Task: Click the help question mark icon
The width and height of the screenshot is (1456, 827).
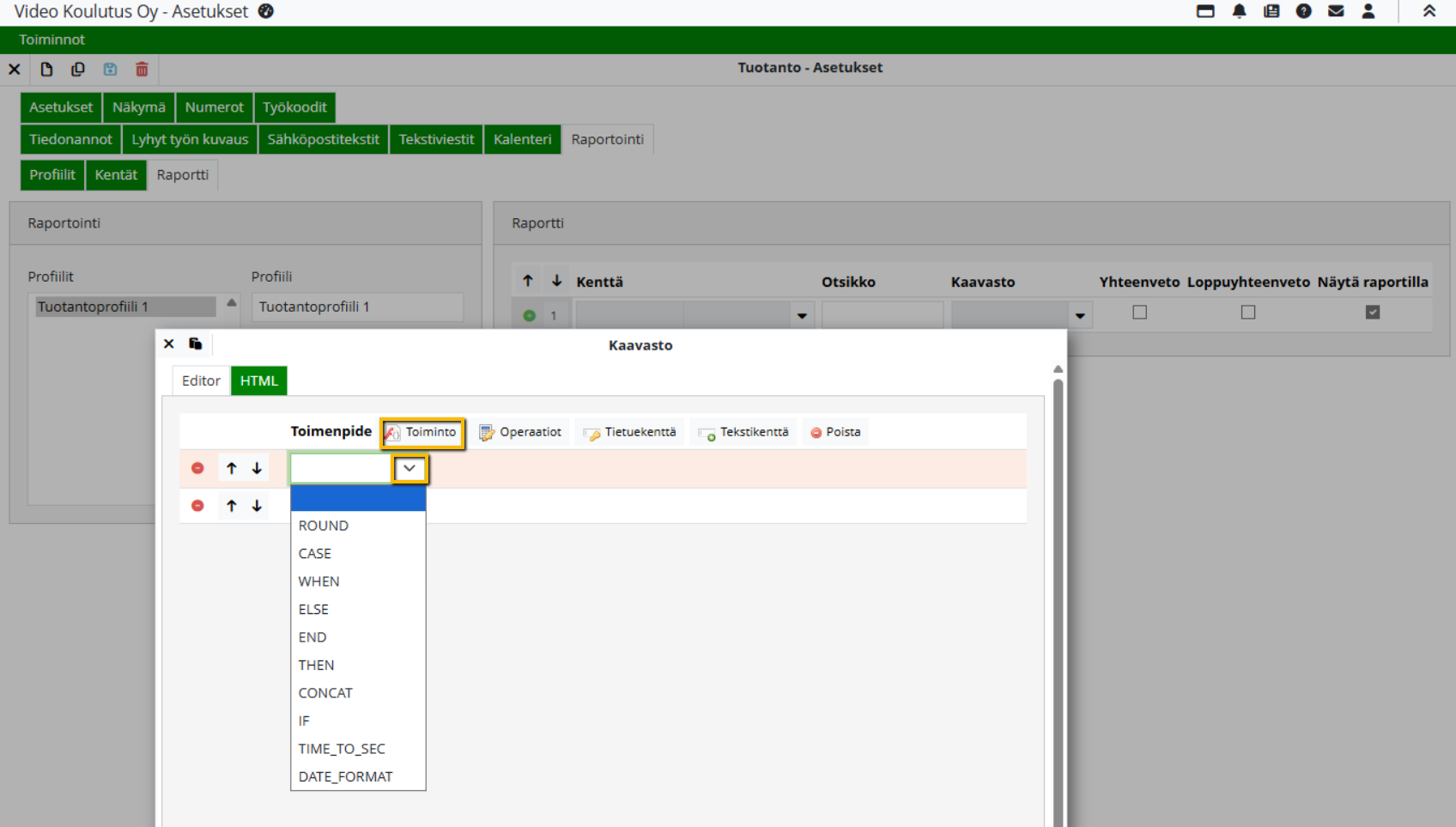Action: click(x=1303, y=11)
